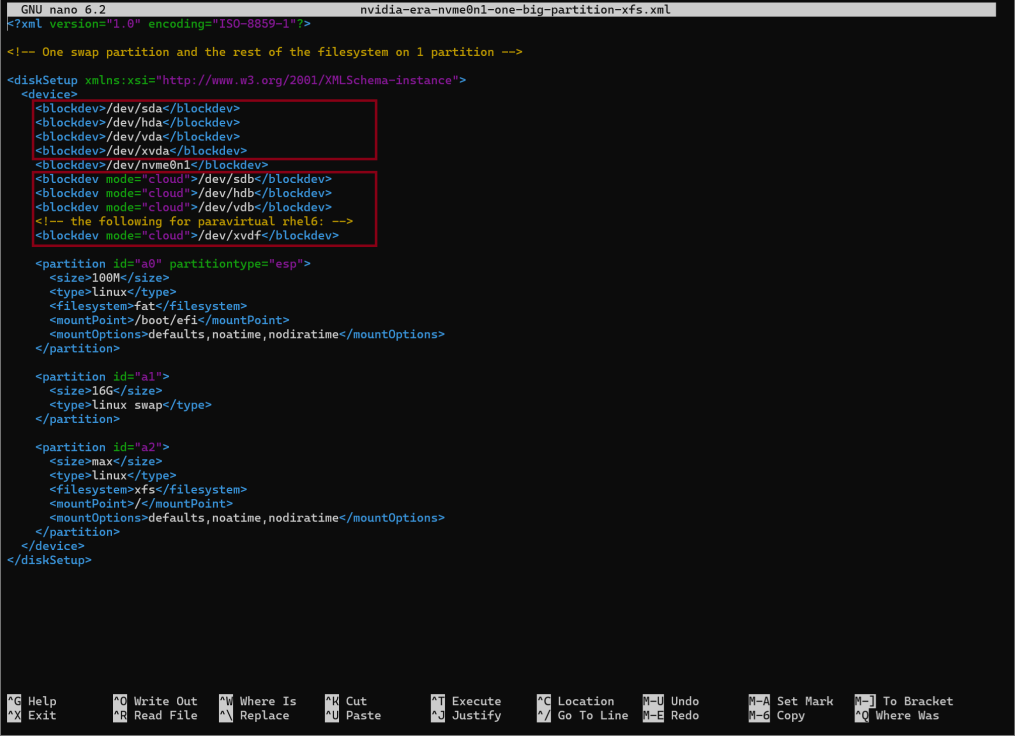Viewport: 1015px width, 736px height.
Task: Click the M-E Redo shortcut
Action: (x=671, y=715)
